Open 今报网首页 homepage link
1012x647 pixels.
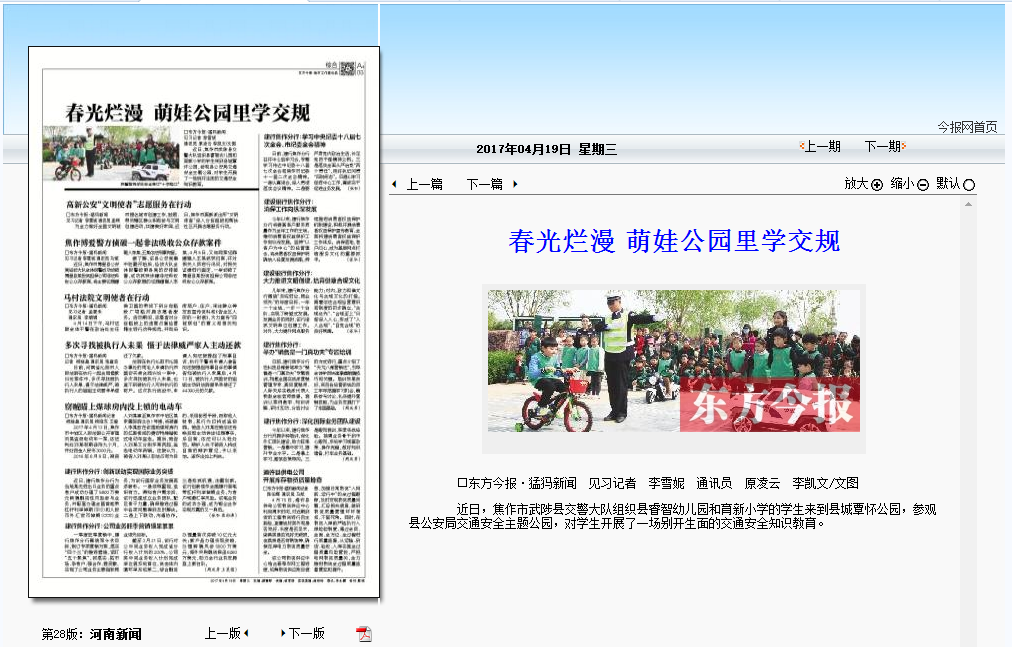(966, 127)
